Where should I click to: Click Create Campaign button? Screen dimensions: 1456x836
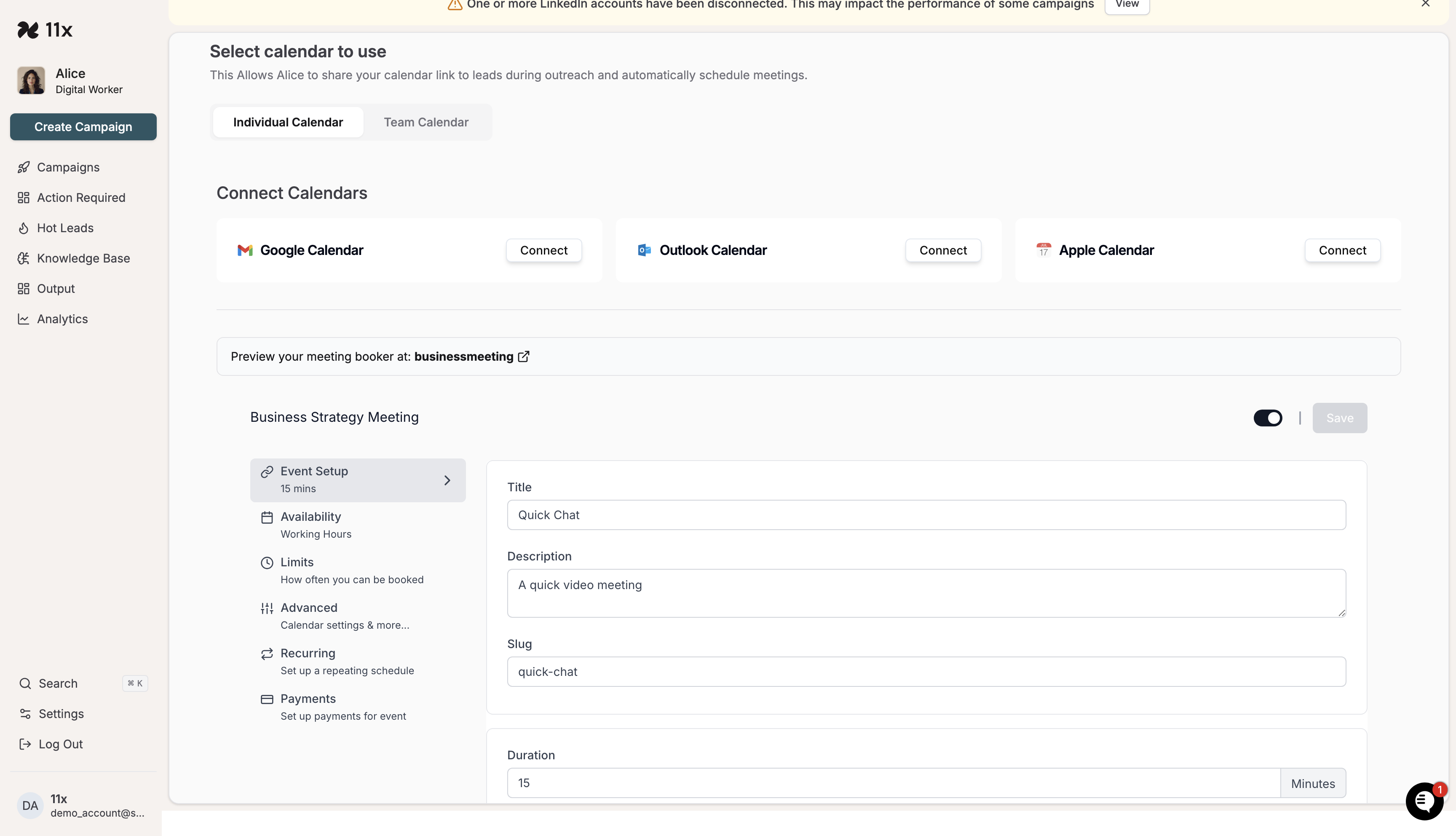(83, 126)
